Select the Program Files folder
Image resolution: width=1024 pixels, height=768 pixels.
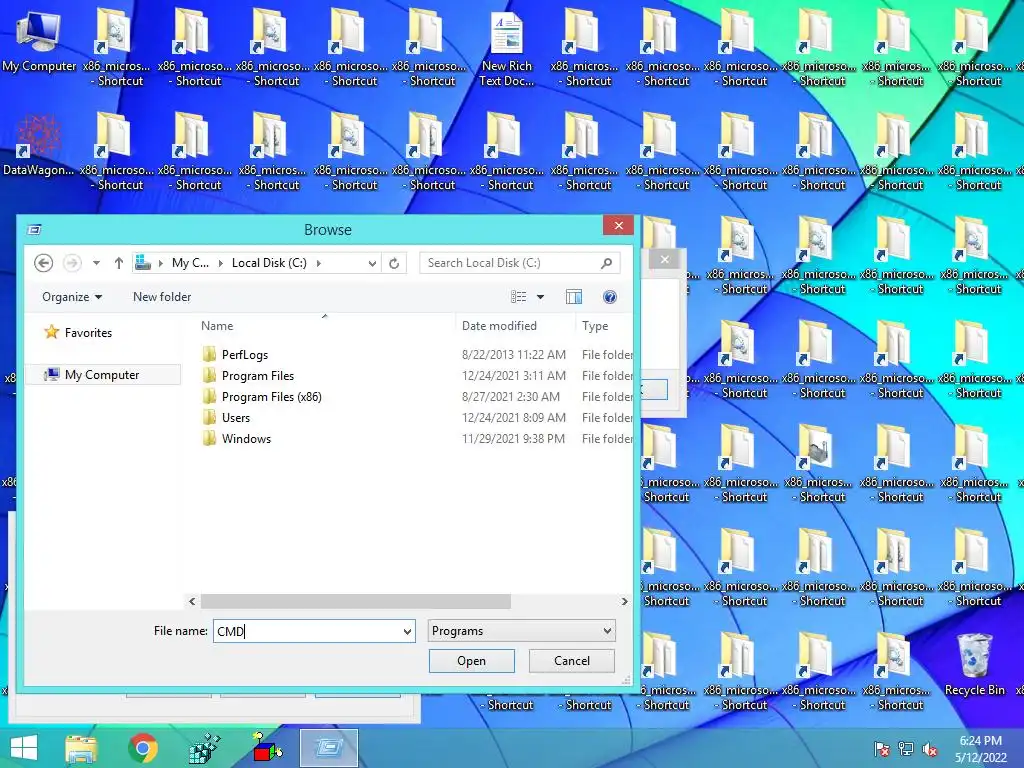258,376
